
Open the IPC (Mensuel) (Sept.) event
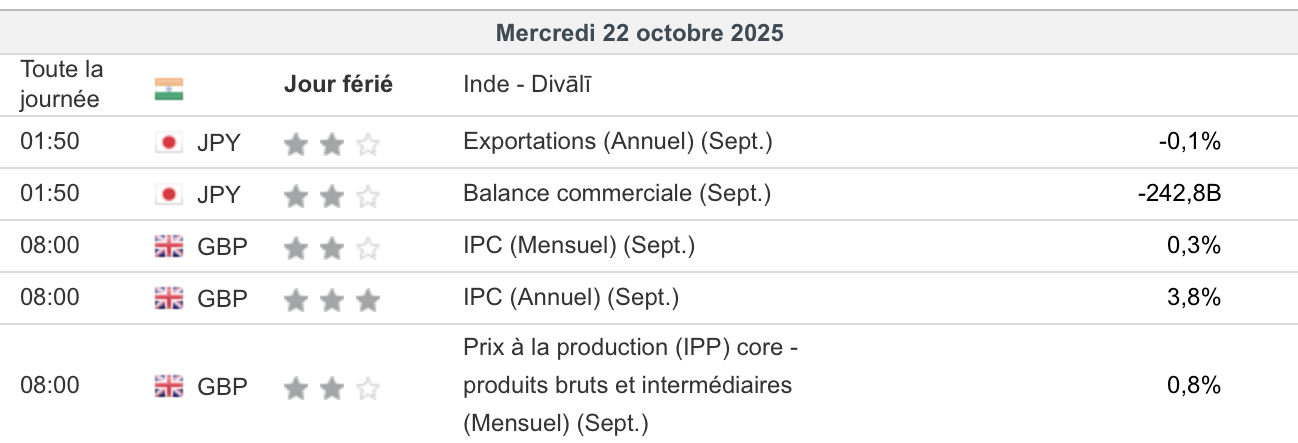[x=579, y=246]
